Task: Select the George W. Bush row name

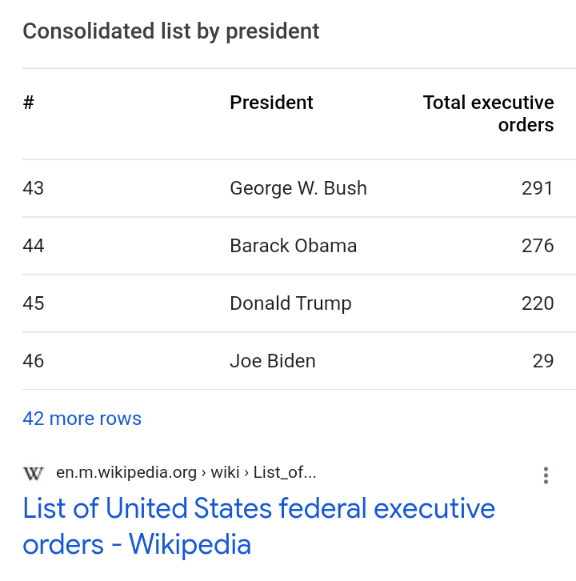Action: pos(298,188)
